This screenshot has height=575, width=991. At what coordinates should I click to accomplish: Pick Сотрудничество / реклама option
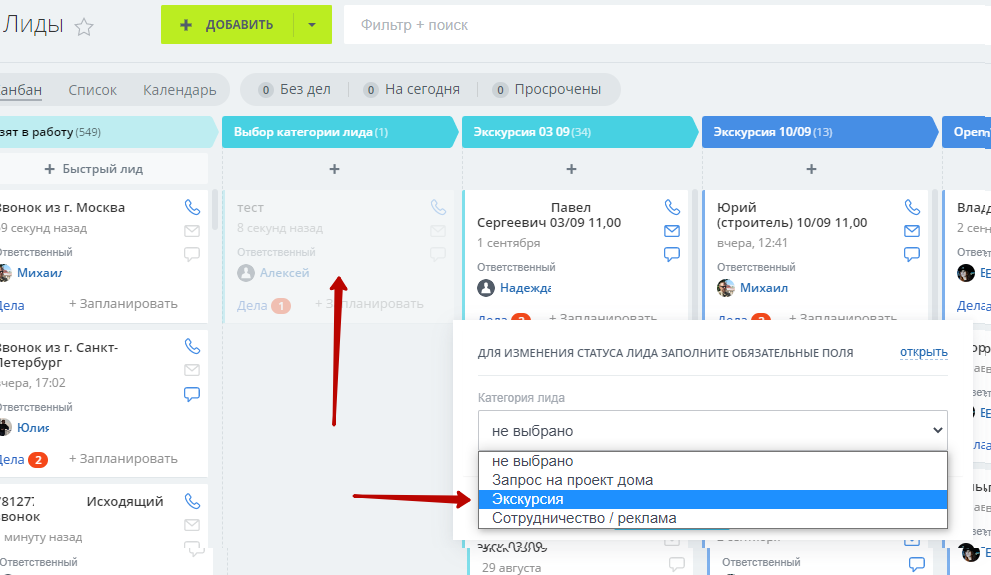[x=711, y=518]
